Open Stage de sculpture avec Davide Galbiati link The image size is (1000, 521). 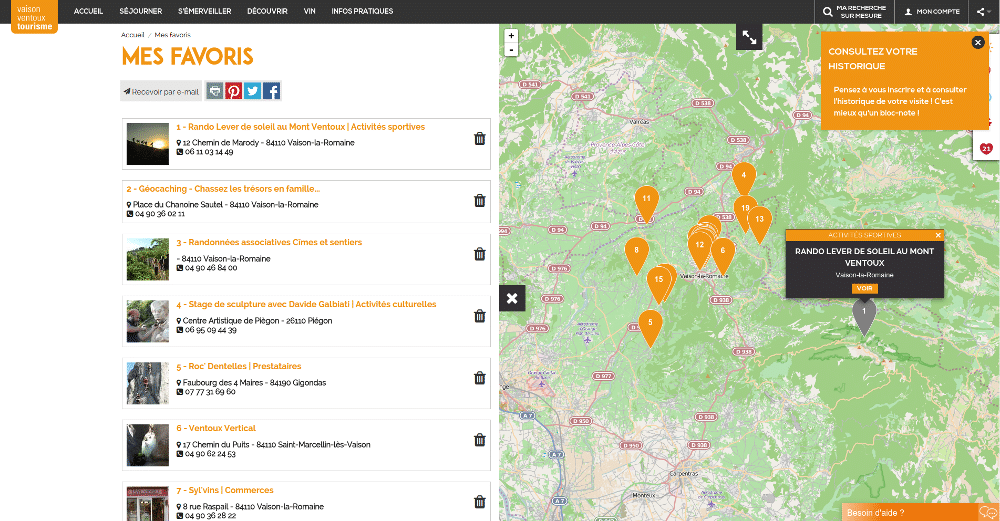306,304
